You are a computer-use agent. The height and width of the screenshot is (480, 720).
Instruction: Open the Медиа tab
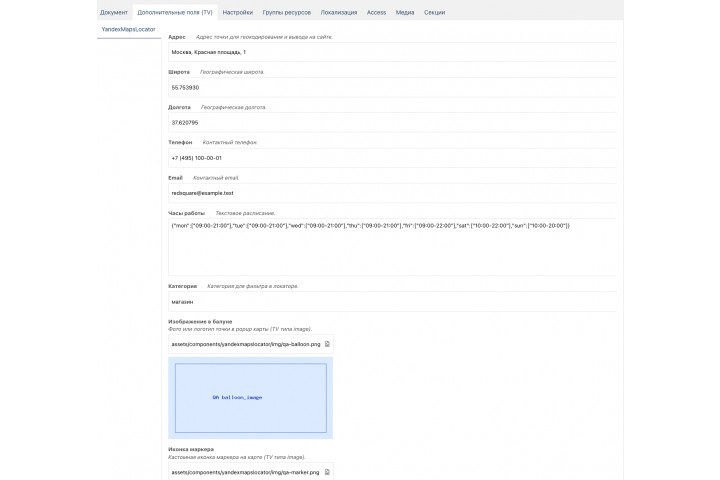click(x=405, y=12)
